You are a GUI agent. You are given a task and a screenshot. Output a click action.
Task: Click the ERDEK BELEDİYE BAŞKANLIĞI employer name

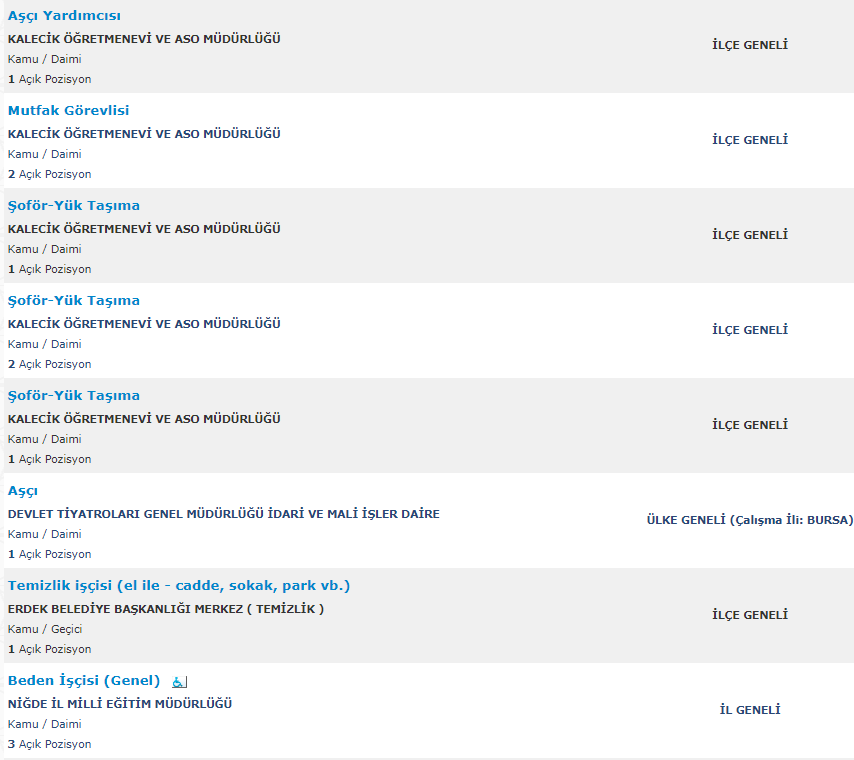pyautogui.click(x=166, y=609)
